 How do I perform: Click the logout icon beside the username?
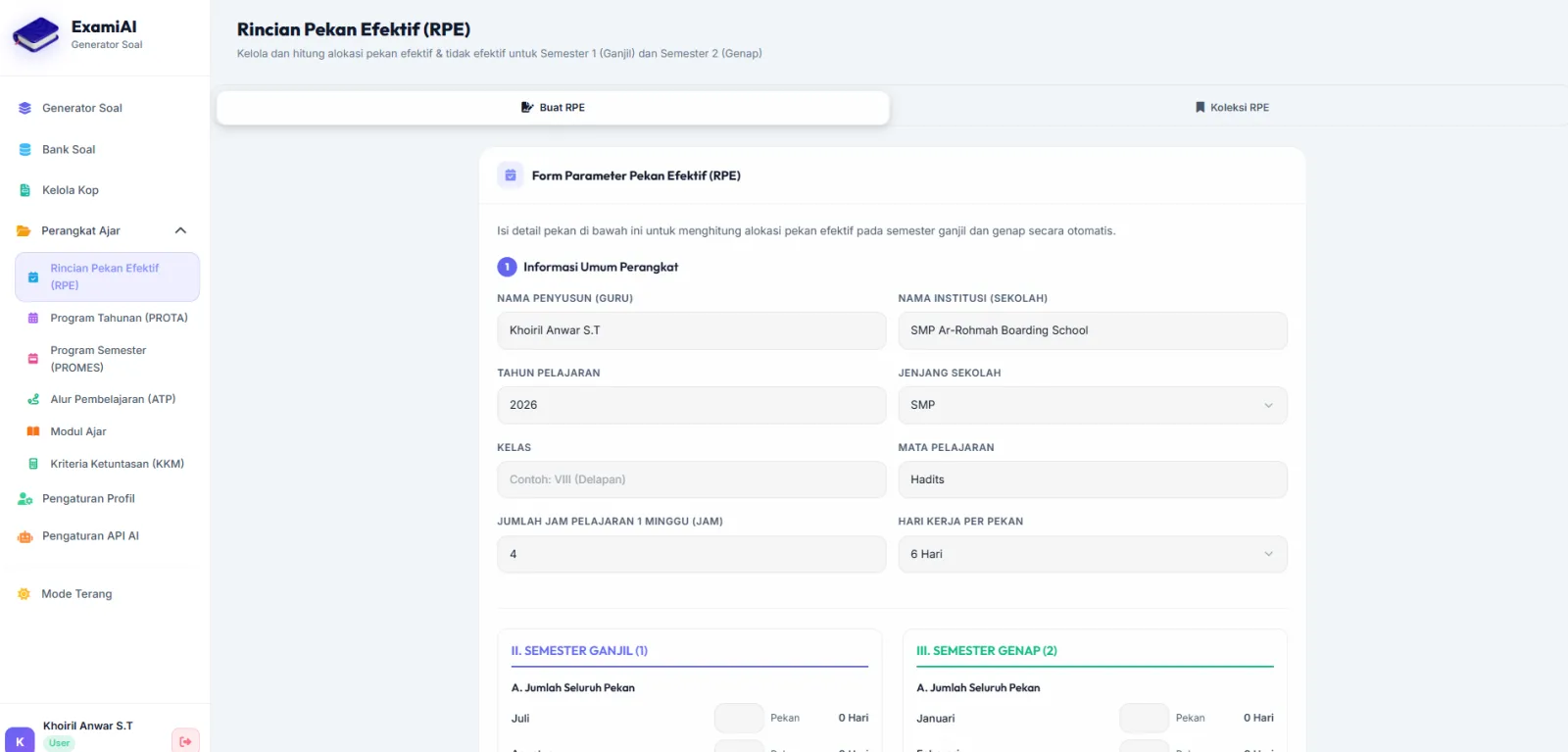[185, 741]
